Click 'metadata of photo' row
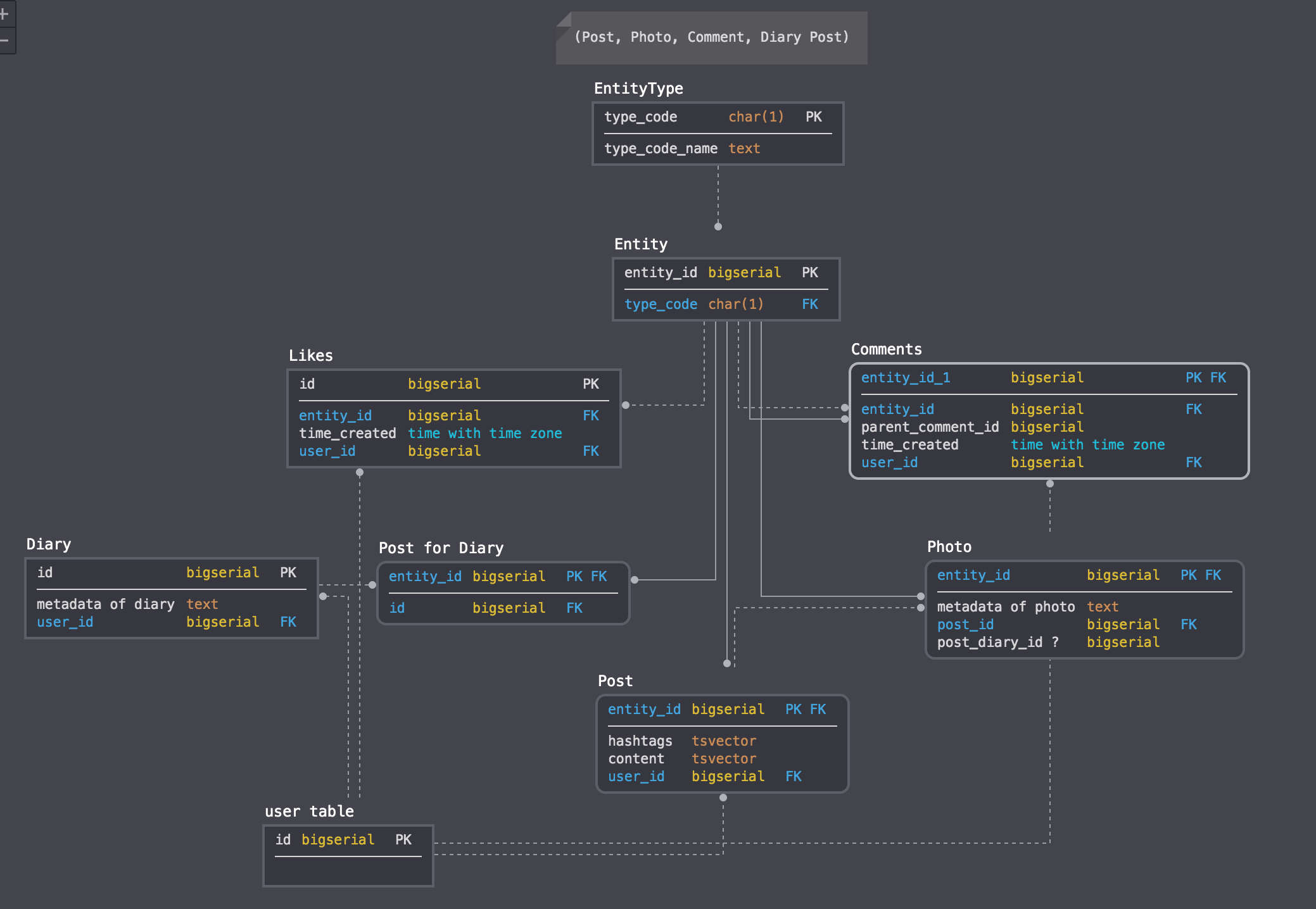This screenshot has width=1316, height=909. click(x=1084, y=607)
